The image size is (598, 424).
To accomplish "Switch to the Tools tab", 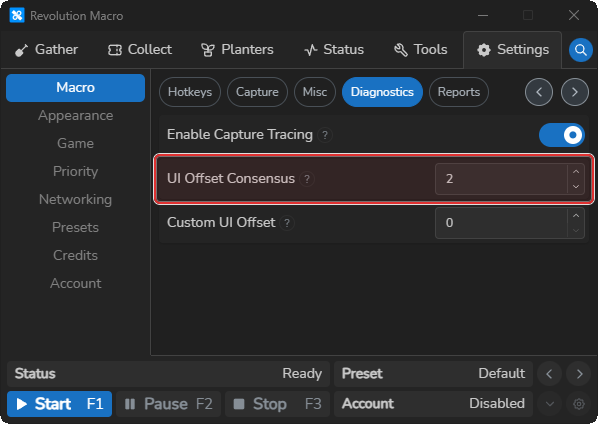I will pos(420,50).
